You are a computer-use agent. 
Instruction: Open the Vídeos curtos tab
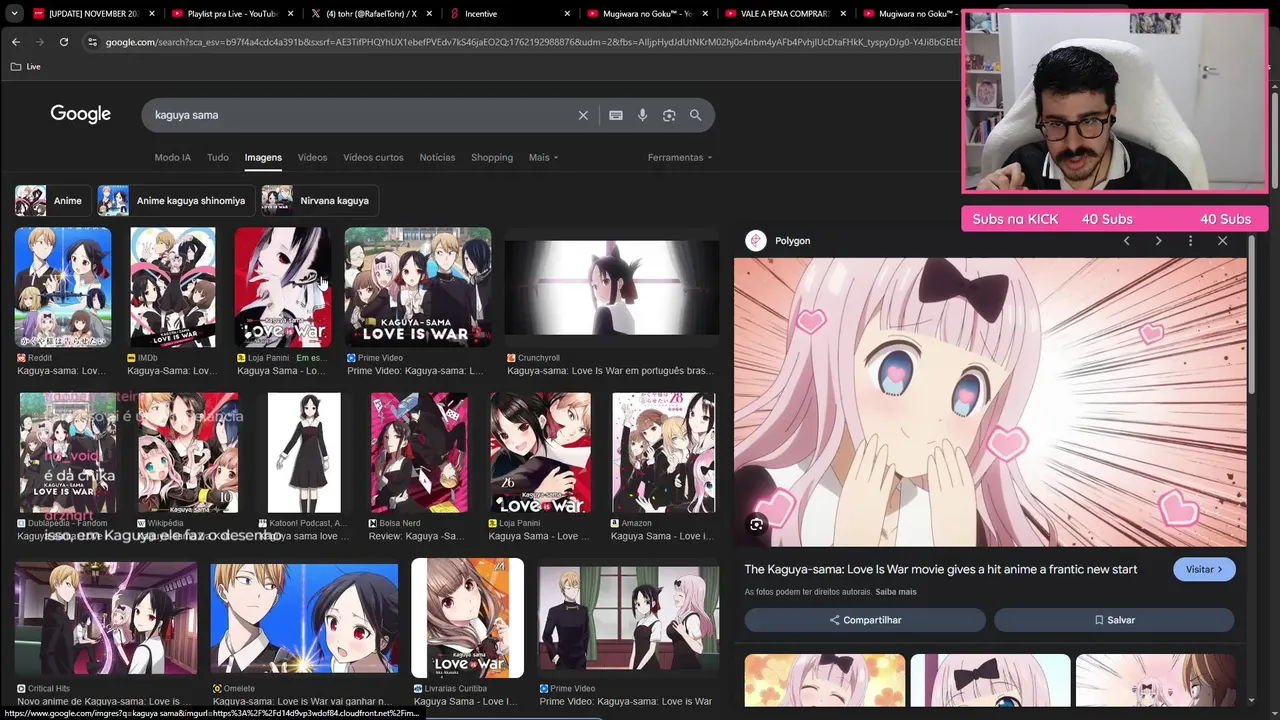tap(373, 157)
